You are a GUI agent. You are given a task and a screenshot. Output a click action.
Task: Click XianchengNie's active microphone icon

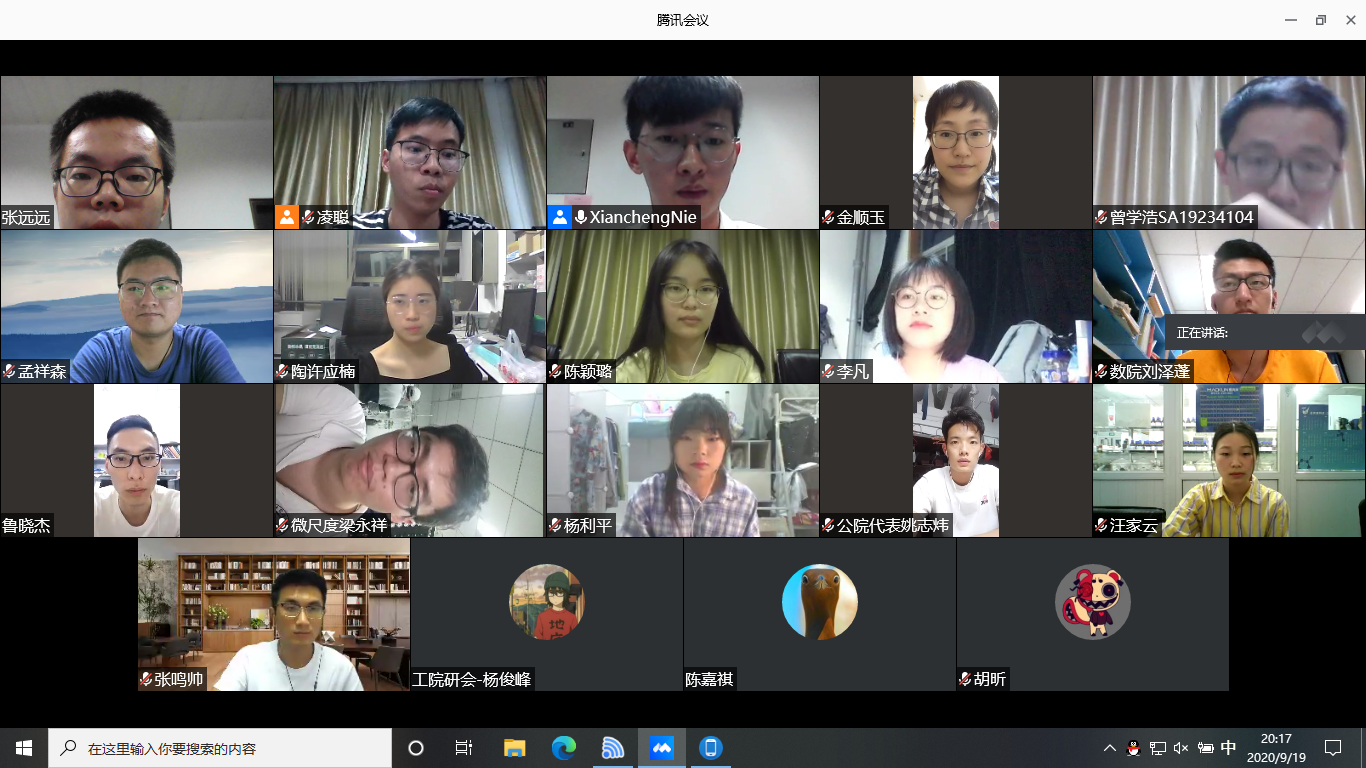[x=580, y=217]
